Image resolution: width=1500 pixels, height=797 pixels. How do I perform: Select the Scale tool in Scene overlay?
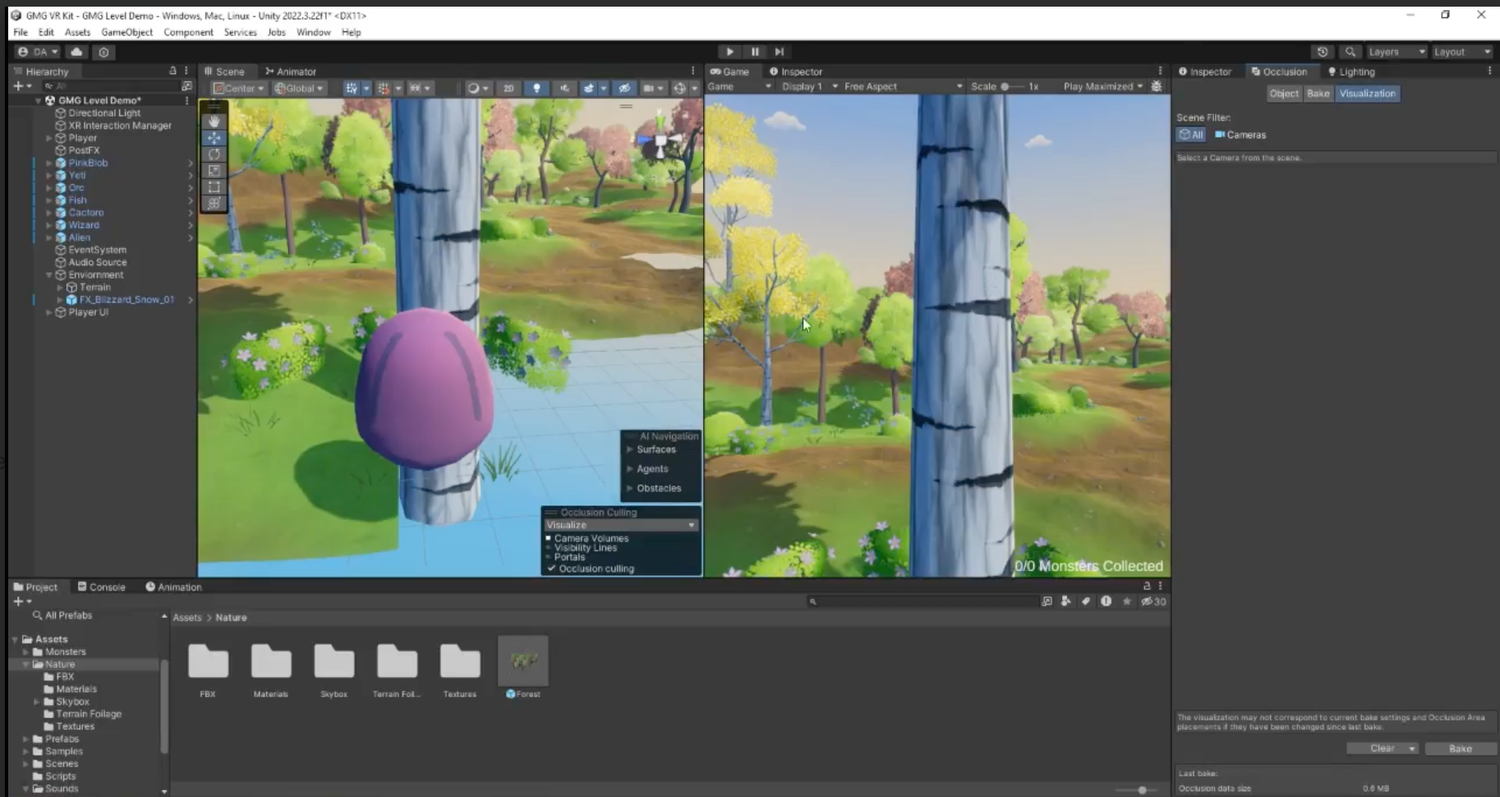pyautogui.click(x=214, y=170)
